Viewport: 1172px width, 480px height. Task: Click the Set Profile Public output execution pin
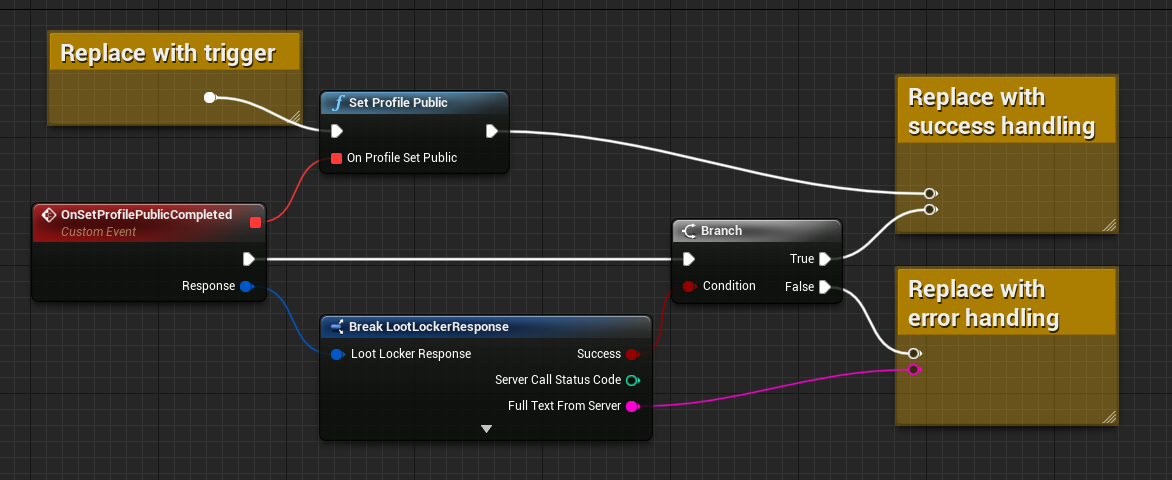click(x=492, y=131)
